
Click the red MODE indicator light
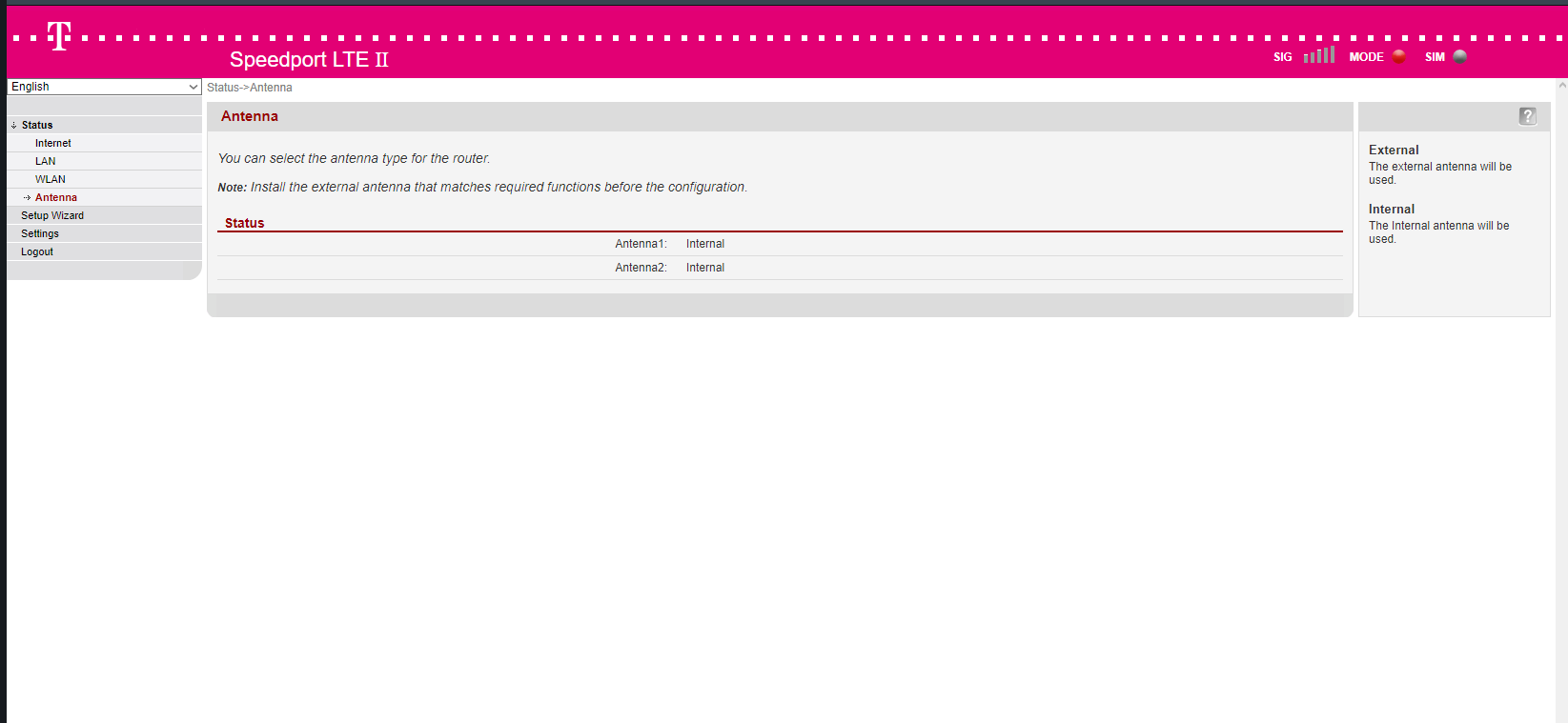[1398, 56]
